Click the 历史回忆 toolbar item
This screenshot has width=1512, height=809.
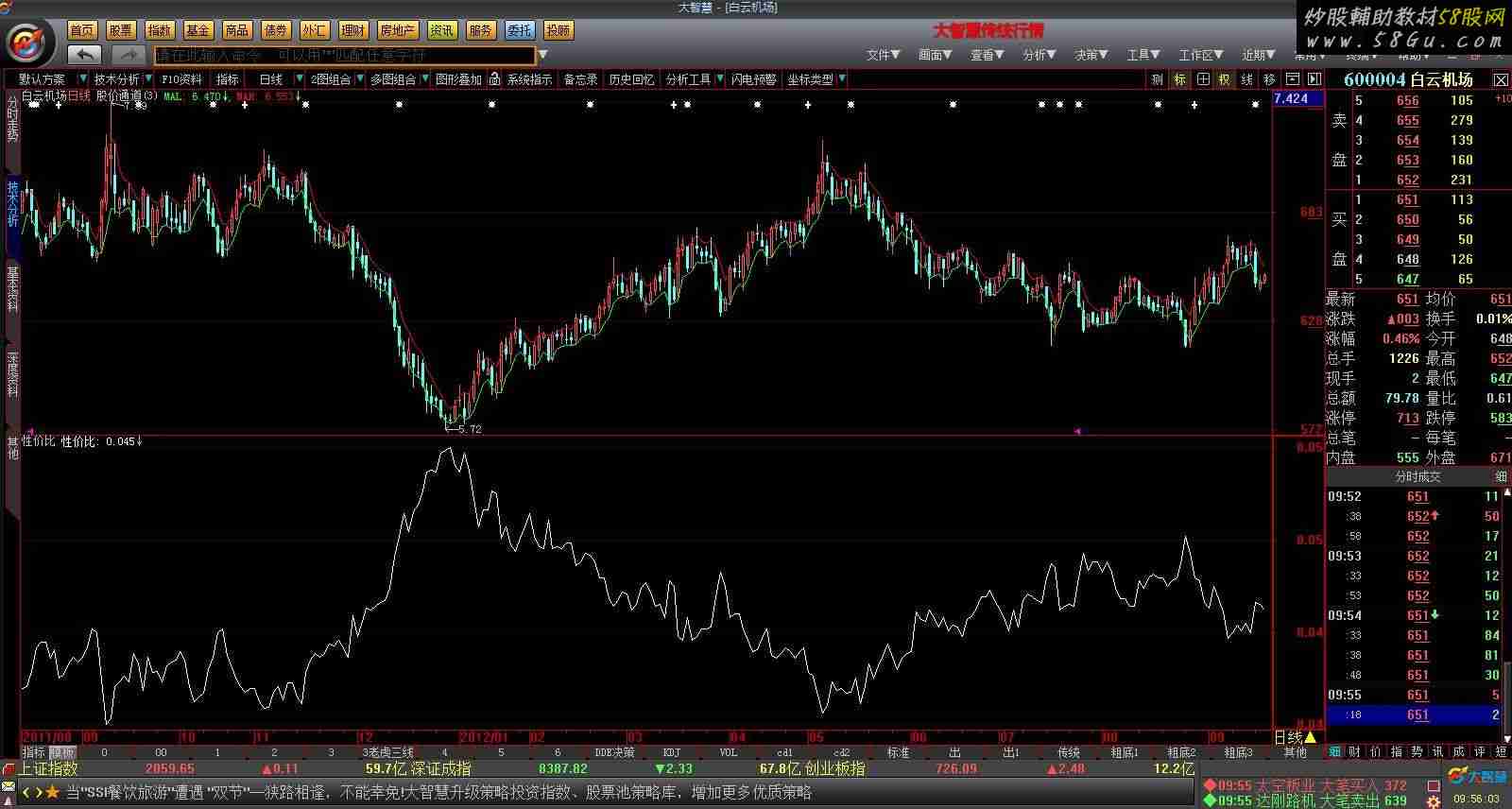(x=631, y=79)
